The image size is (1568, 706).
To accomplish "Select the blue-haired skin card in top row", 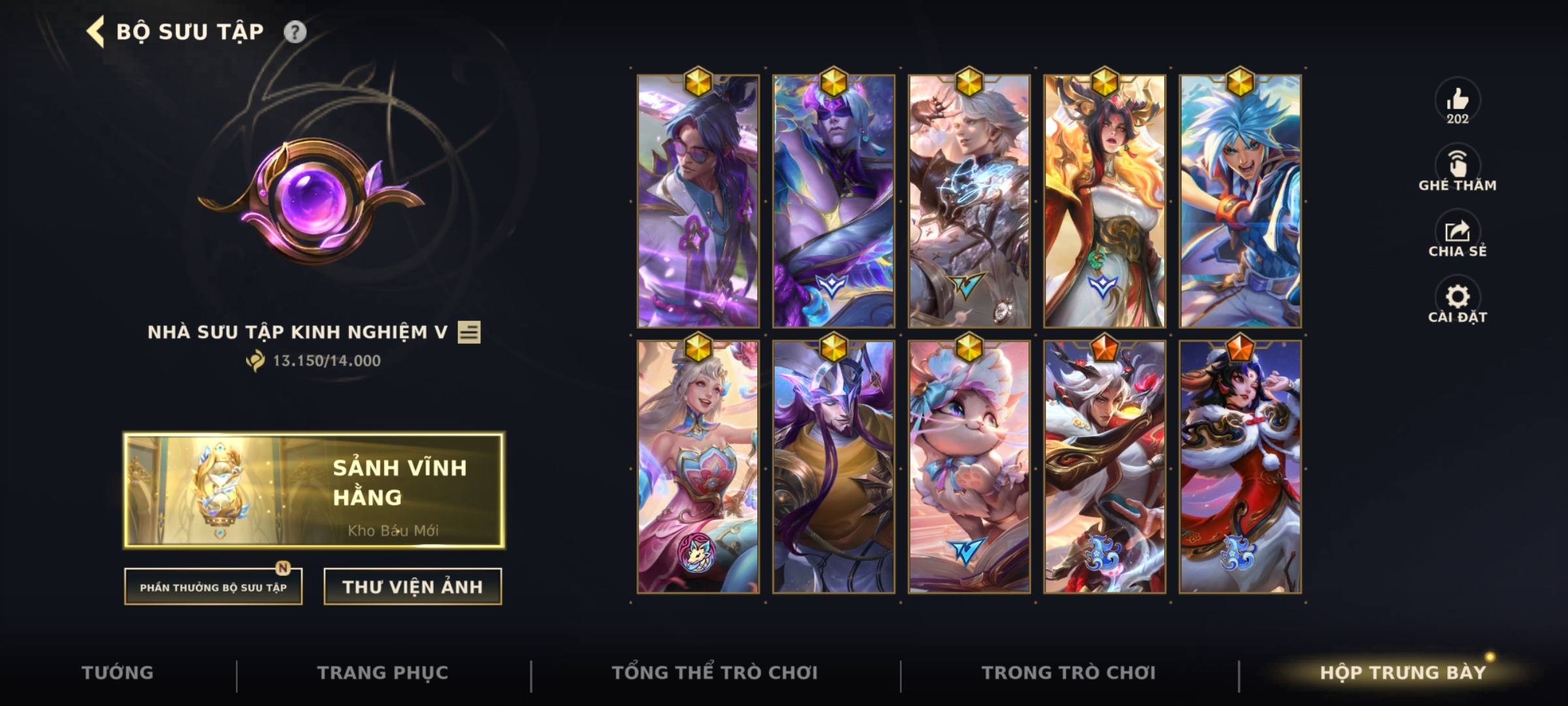I will click(1240, 201).
